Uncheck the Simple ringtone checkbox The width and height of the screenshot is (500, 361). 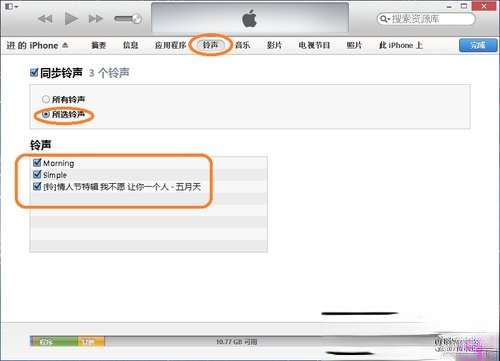37,174
